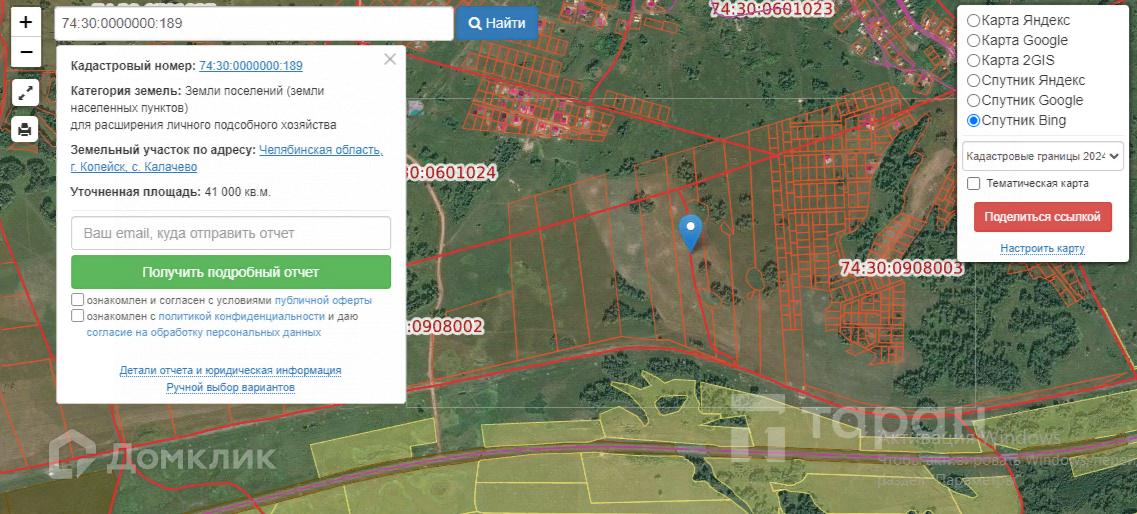Toggle fullscreen map view

click(25, 93)
